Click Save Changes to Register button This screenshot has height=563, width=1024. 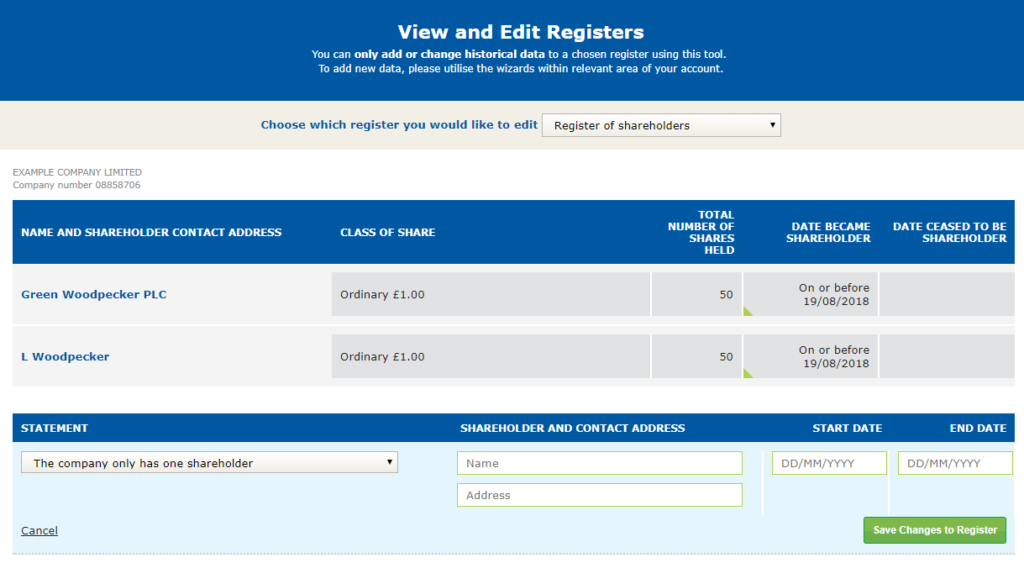click(x=934, y=530)
